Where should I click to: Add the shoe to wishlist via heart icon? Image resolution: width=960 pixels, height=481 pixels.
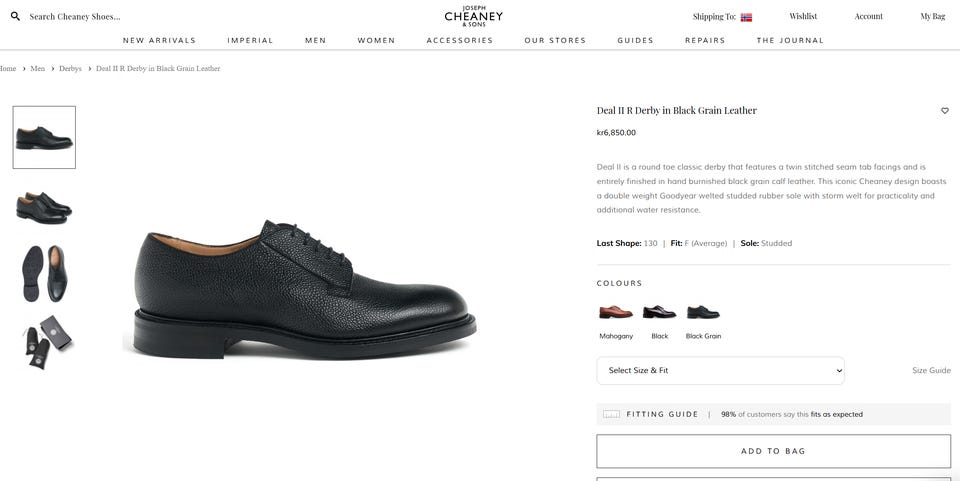coord(945,111)
